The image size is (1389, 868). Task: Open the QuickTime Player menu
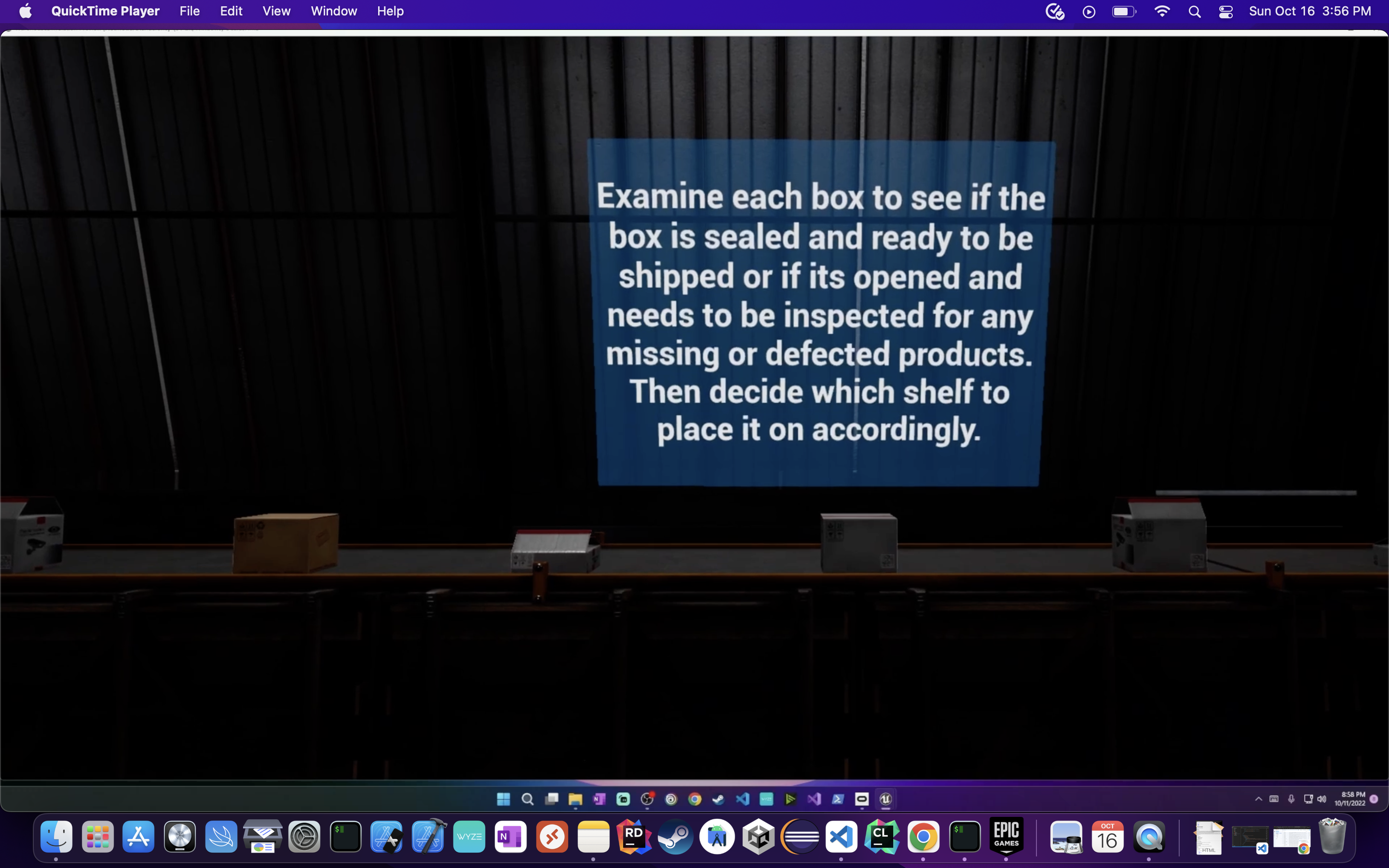point(105,12)
